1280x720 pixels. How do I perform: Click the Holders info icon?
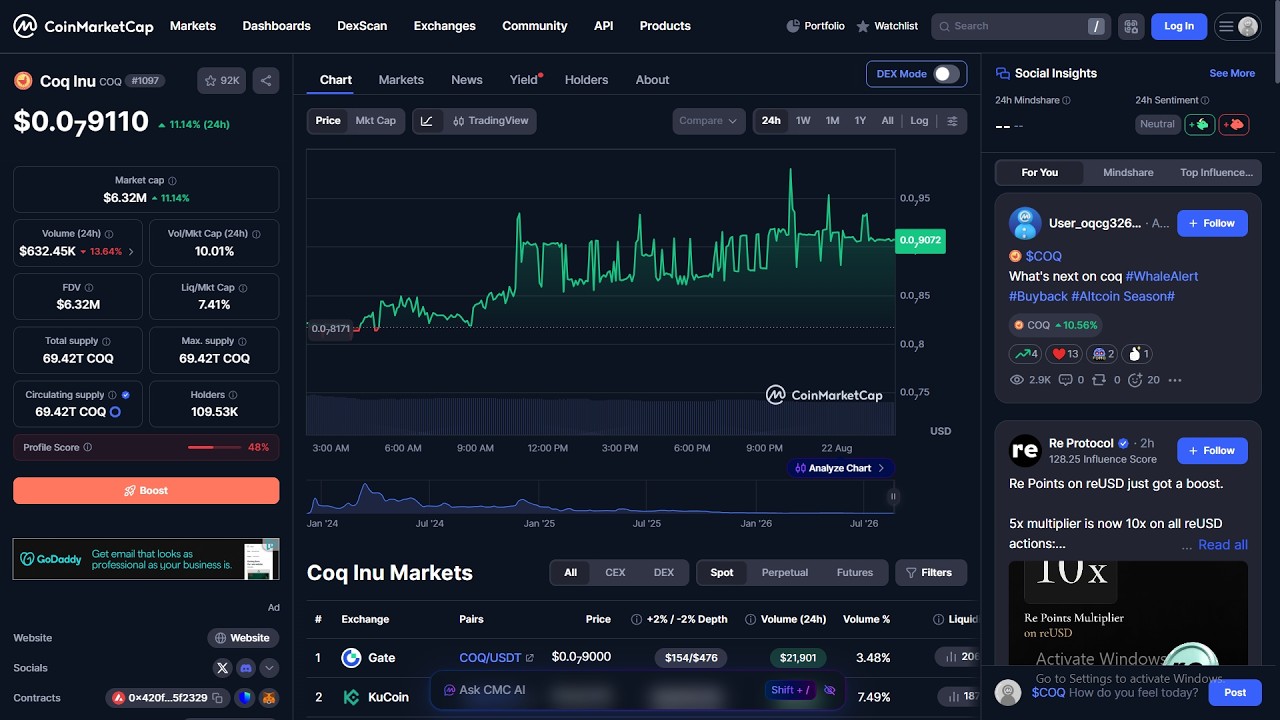[233, 395]
